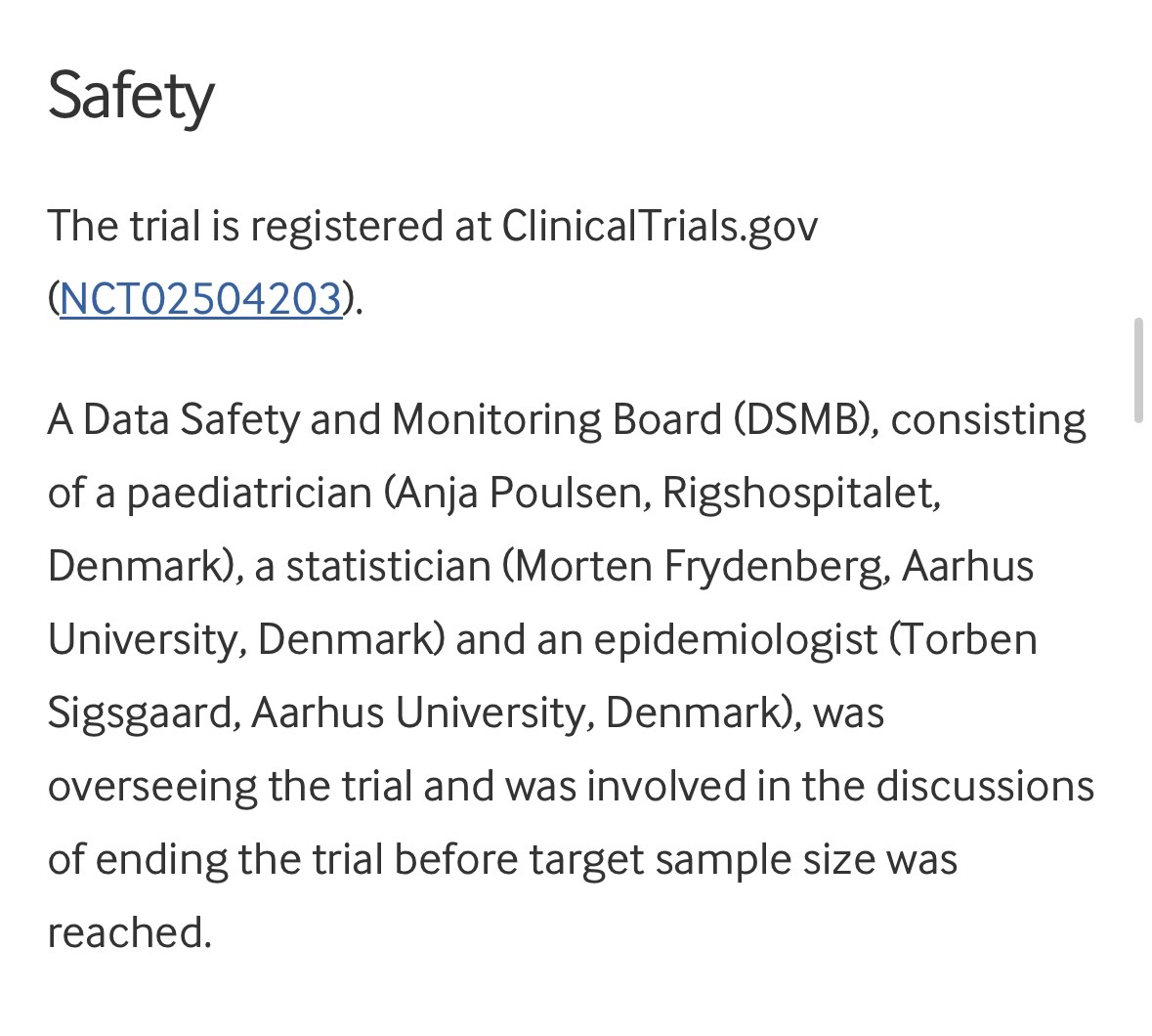Click the word epidemiologist
The width and height of the screenshot is (1152, 1036).
(735, 639)
